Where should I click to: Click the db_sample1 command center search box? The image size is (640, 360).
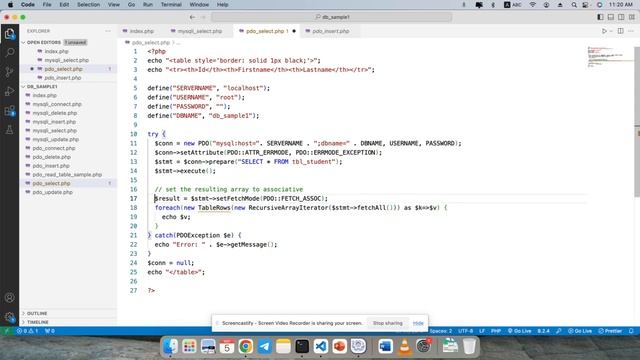pyautogui.click(x=332, y=17)
